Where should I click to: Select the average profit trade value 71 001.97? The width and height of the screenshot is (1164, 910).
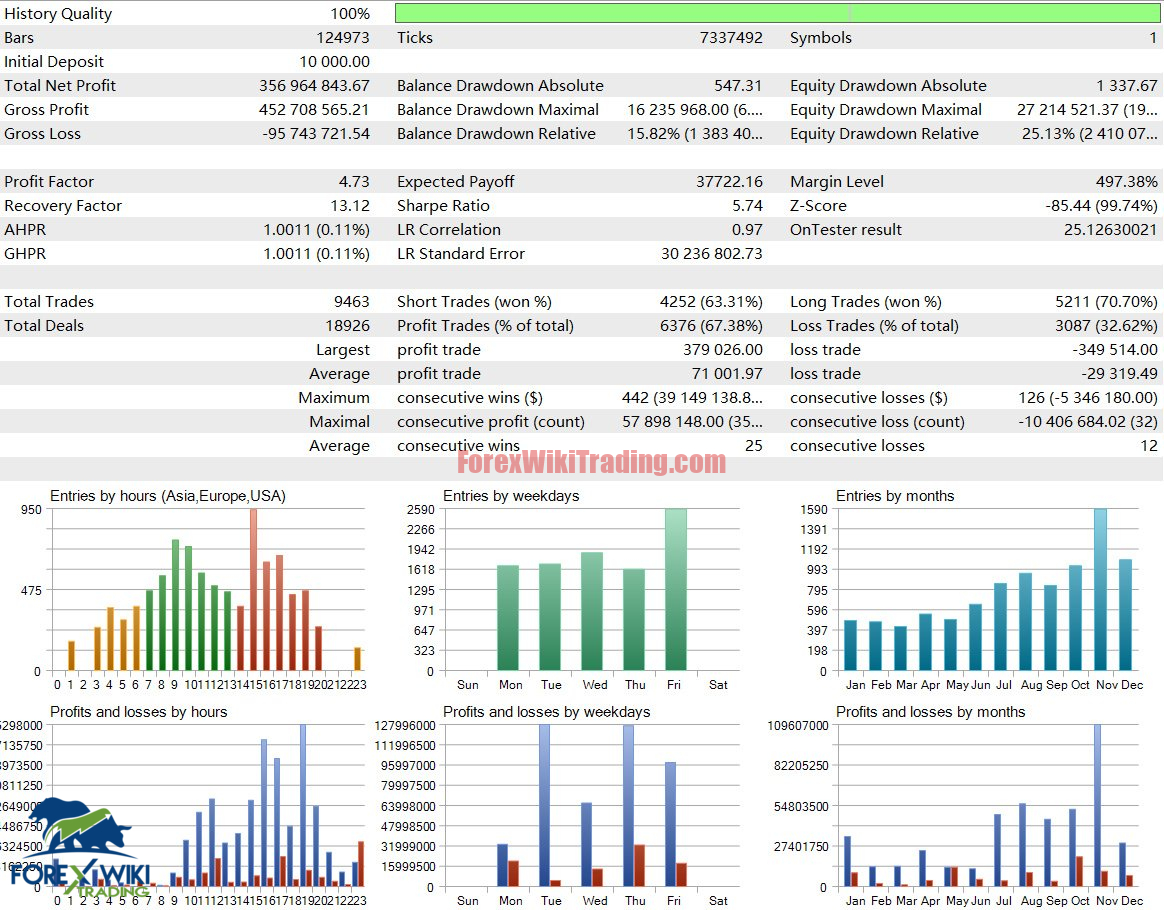pyautogui.click(x=728, y=374)
